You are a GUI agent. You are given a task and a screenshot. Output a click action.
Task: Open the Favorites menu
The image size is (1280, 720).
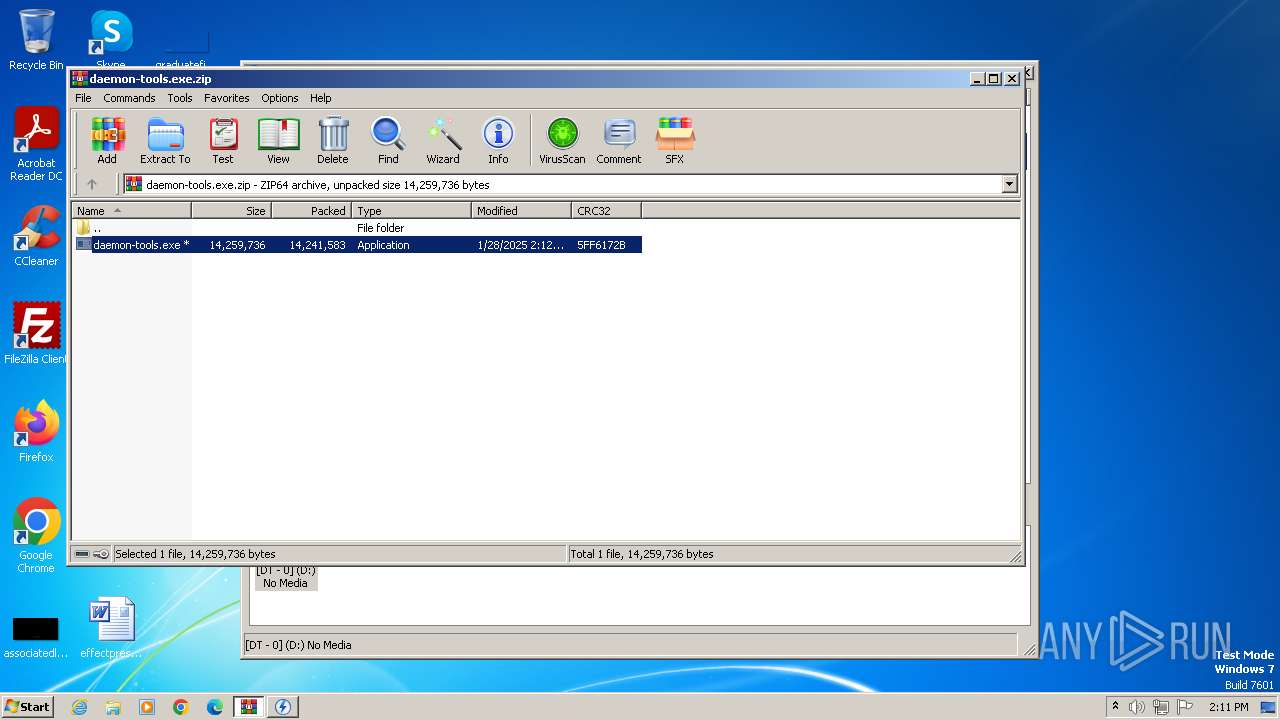(227, 98)
